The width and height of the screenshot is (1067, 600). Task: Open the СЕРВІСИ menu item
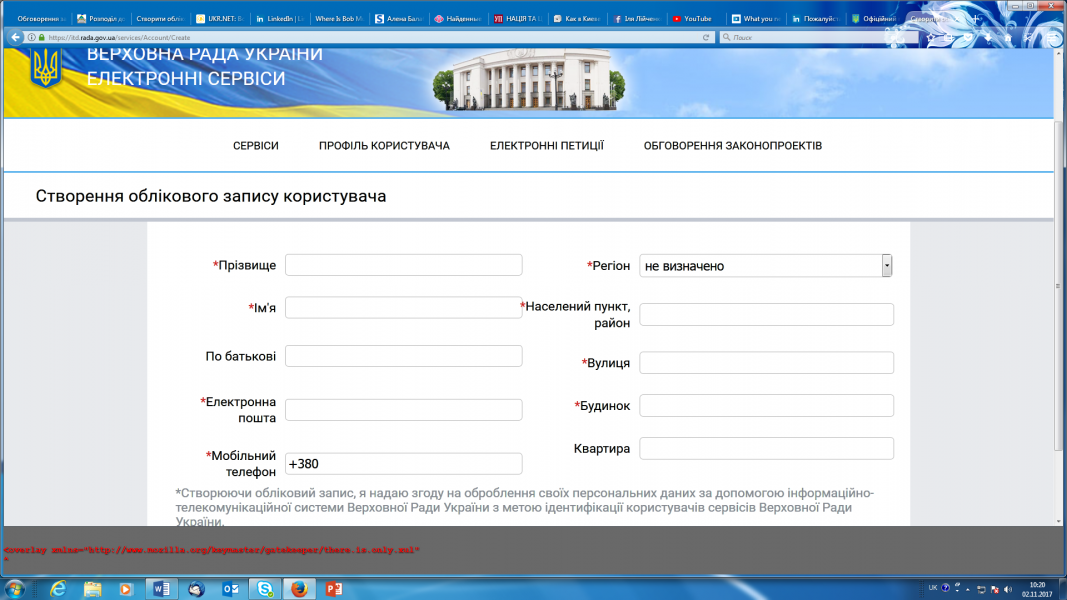tap(255, 146)
